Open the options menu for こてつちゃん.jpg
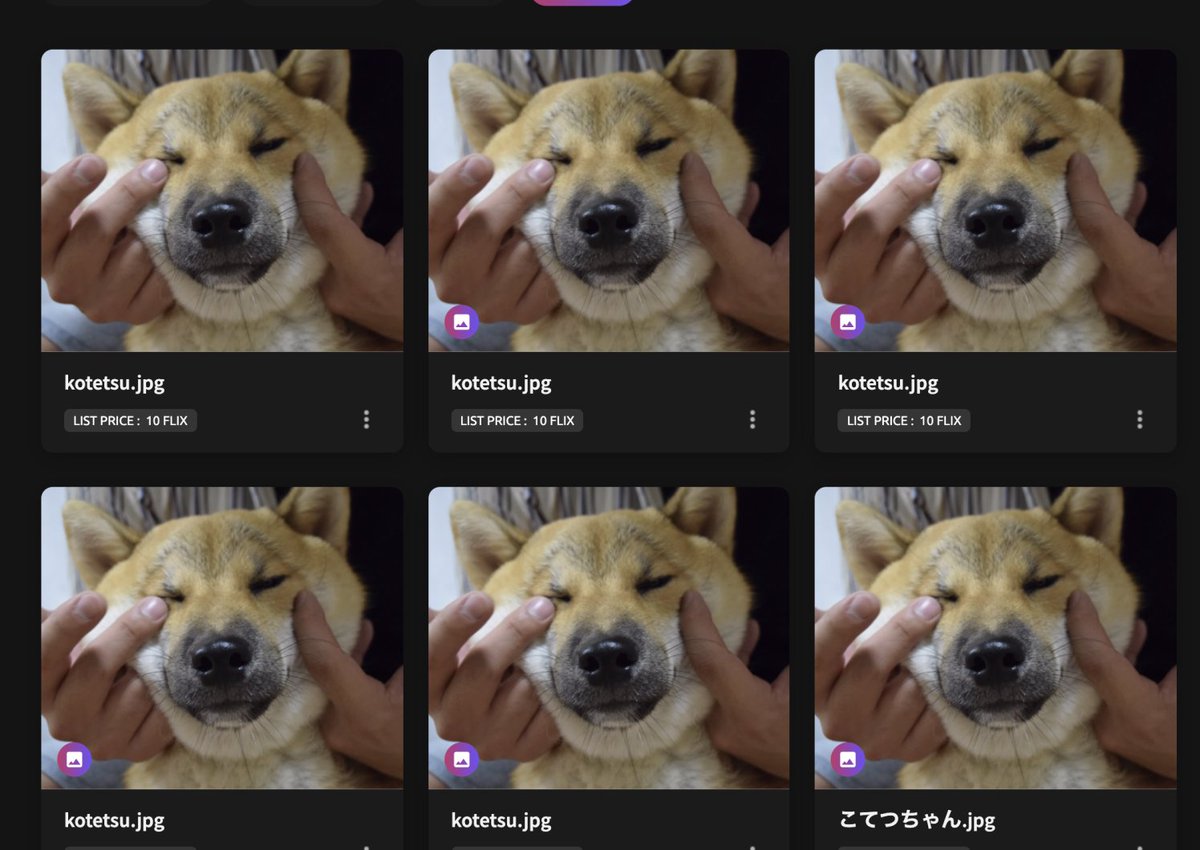This screenshot has height=850, width=1200. (1139, 845)
